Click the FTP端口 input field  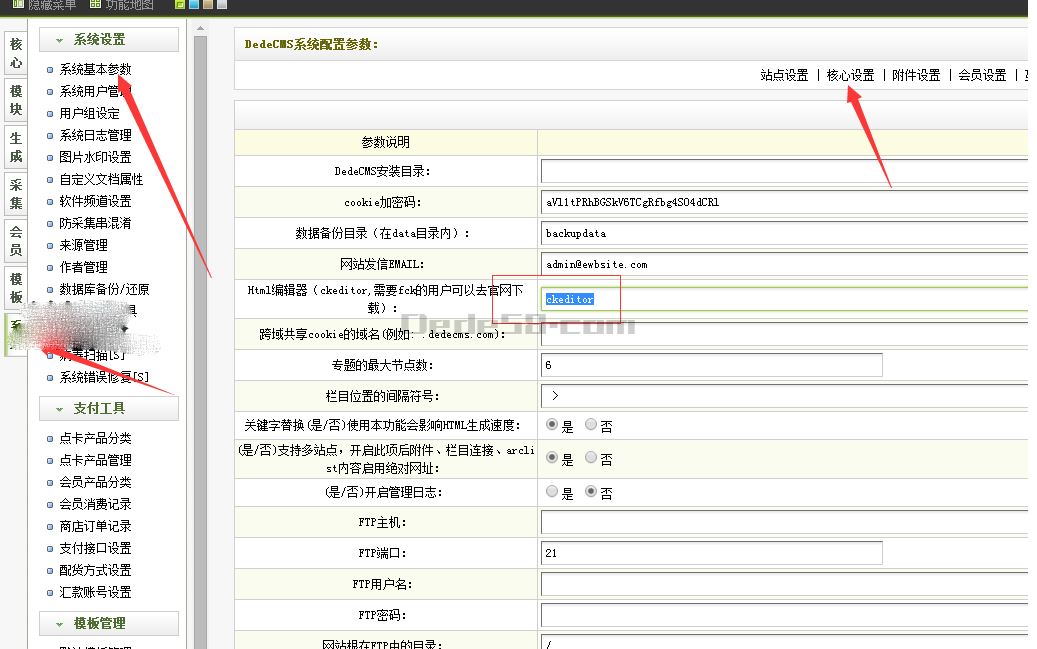click(711, 553)
